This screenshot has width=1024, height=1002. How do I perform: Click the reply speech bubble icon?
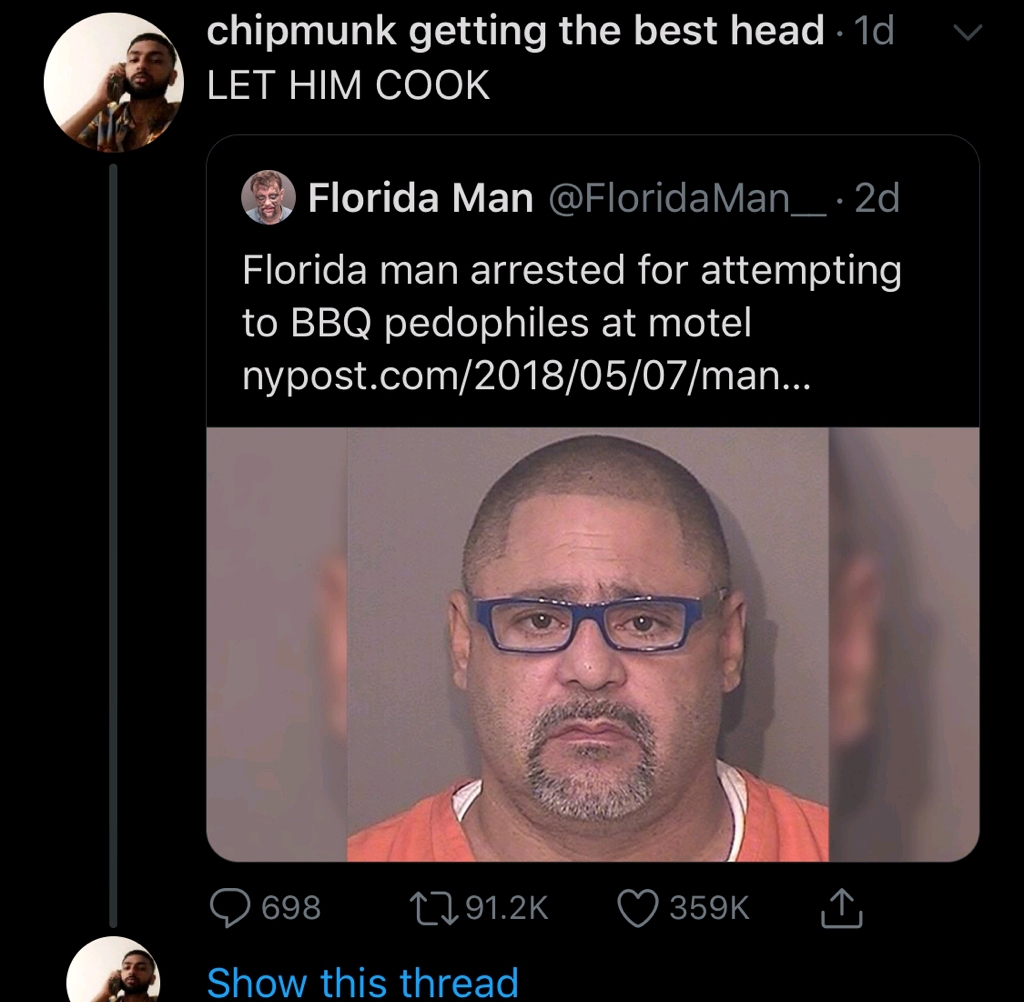231,906
